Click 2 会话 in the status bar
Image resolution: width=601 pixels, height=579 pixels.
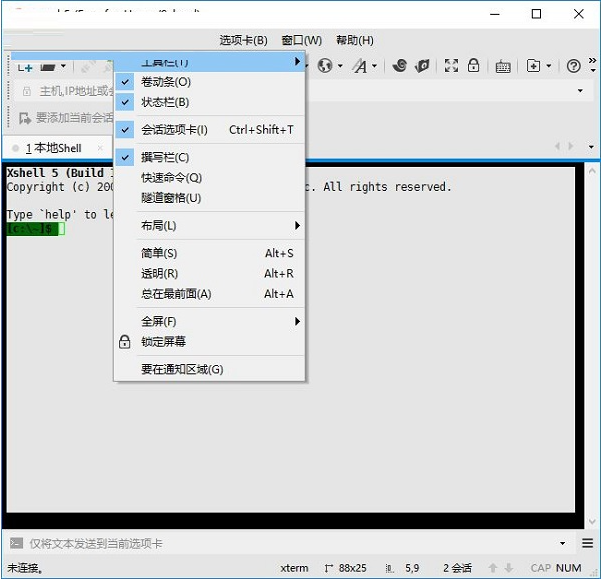tap(457, 568)
